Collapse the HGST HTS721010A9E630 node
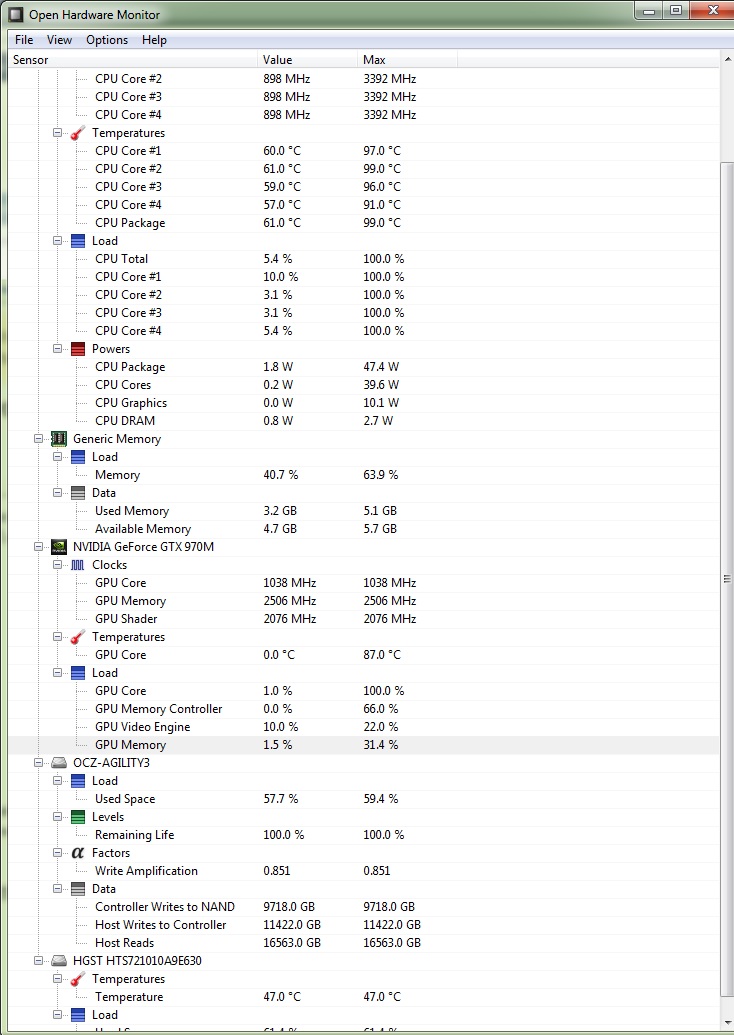This screenshot has width=734, height=1035. (x=39, y=961)
